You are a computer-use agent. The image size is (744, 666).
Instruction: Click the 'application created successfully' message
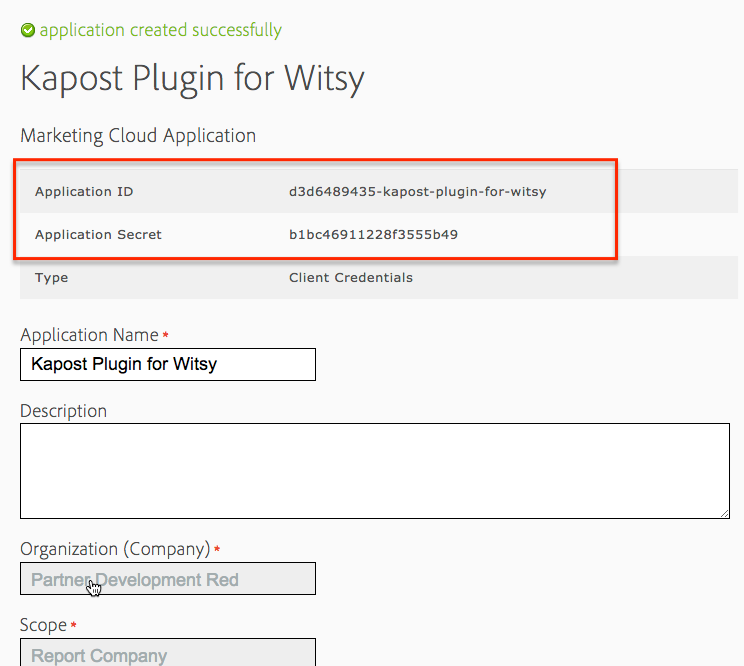click(x=160, y=30)
